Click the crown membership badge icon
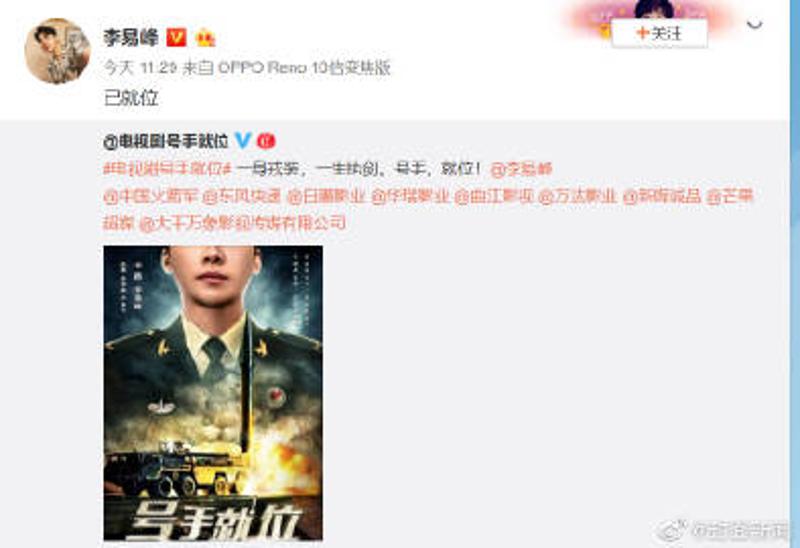Viewport: 800px width, 548px height. [x=205, y=38]
